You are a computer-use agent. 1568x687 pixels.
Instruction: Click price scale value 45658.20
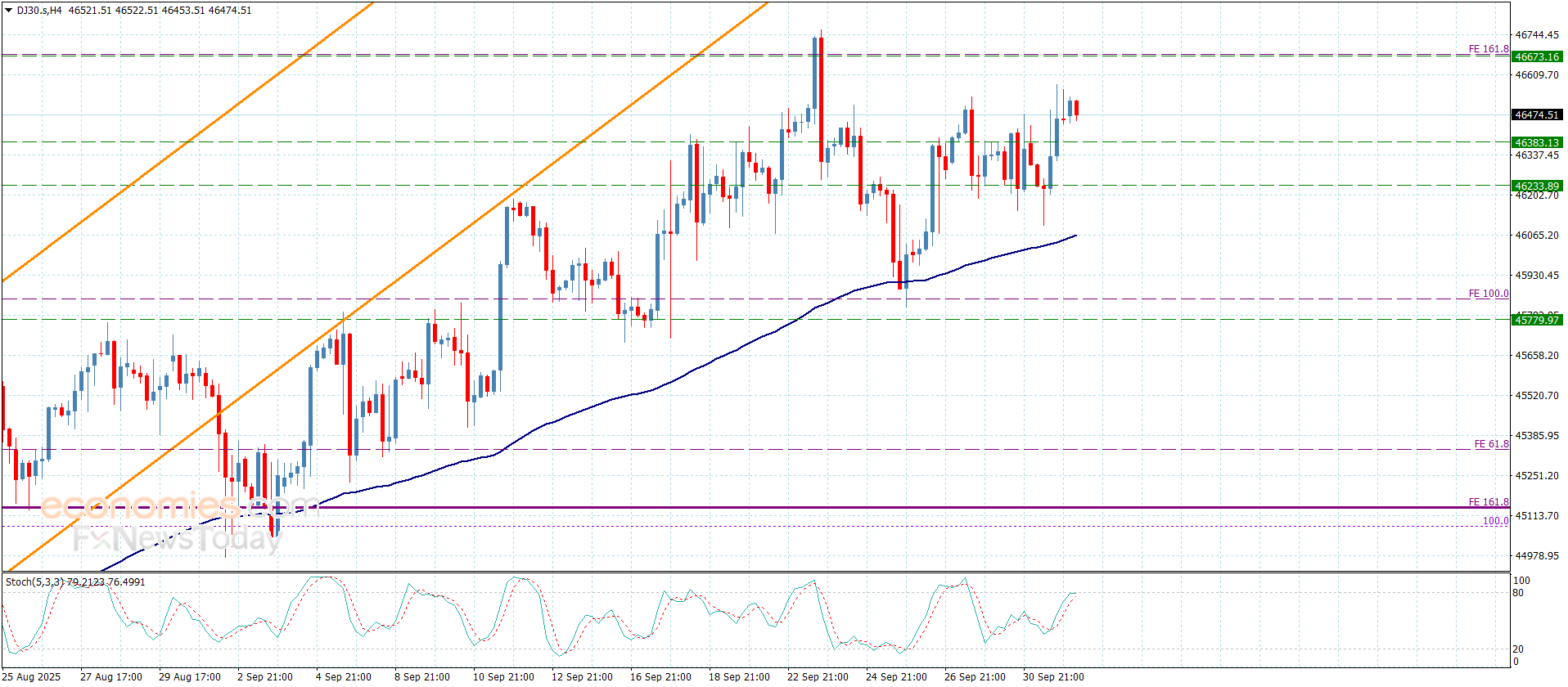pos(1537,356)
